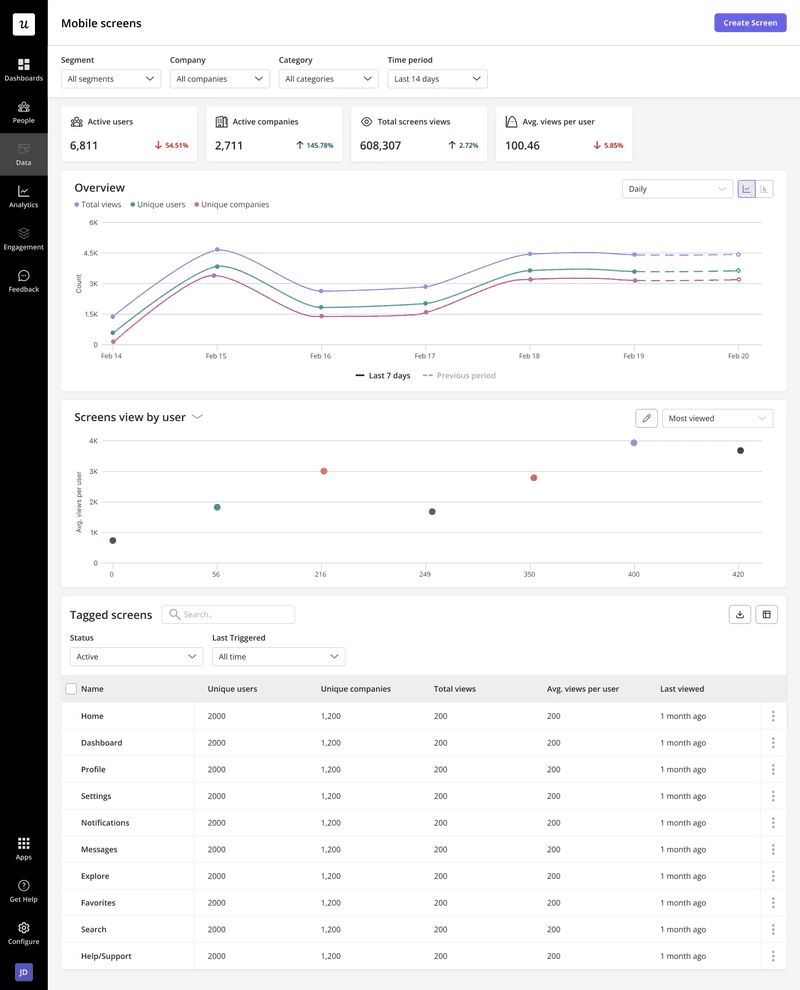Check the select-all checkbox in the table header
This screenshot has height=990, width=800.
coord(70,689)
